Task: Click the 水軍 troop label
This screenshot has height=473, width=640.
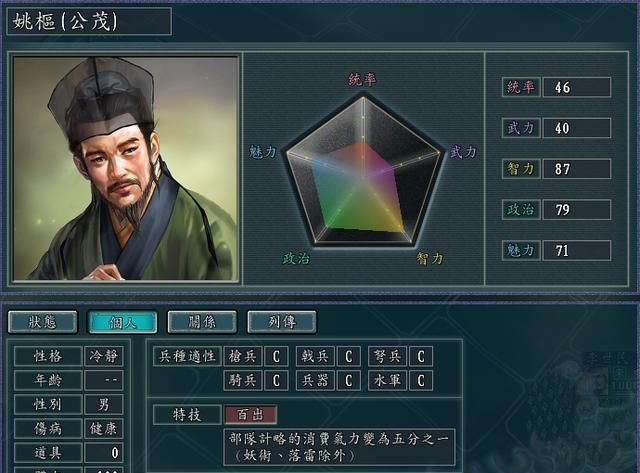Action: click(x=387, y=380)
